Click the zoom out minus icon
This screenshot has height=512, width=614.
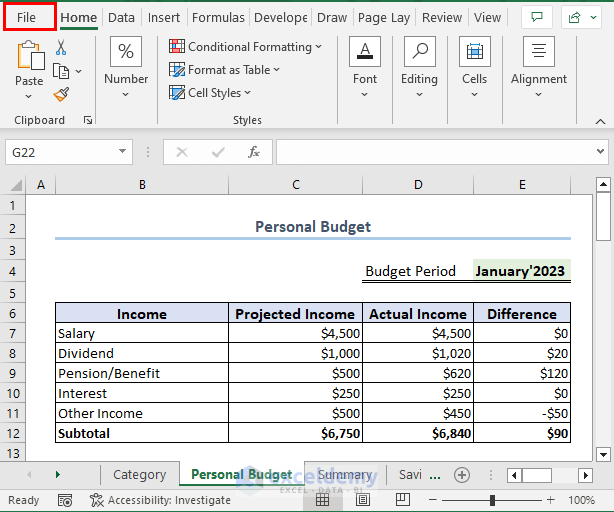pyautogui.click(x=433, y=500)
